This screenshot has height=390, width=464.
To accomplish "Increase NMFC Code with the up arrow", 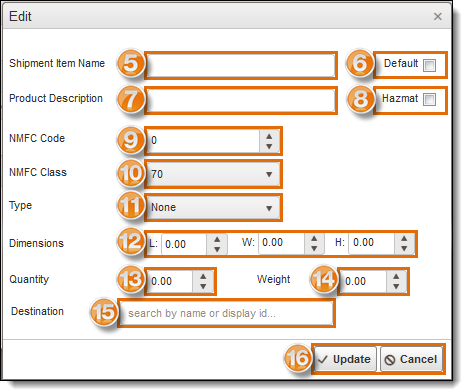I will click(x=269, y=136).
